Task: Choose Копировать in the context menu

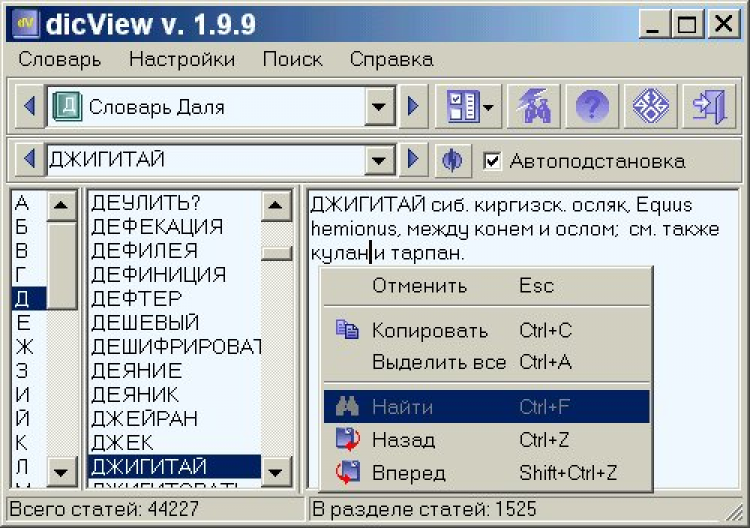Action: 486,330
